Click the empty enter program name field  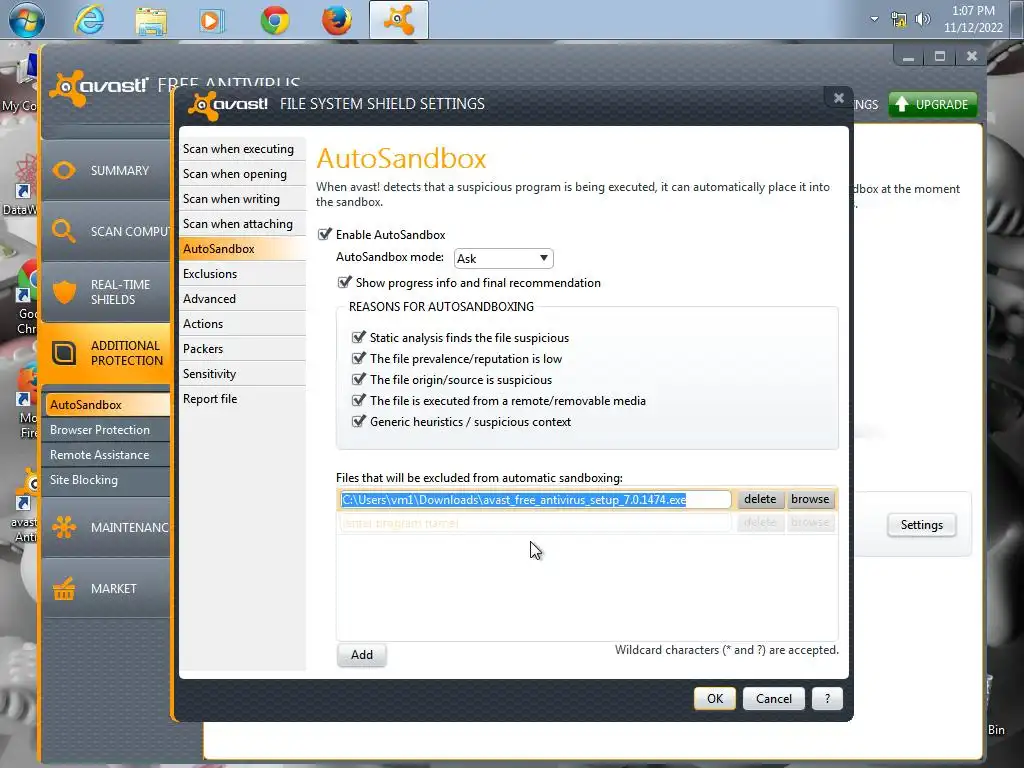point(535,523)
